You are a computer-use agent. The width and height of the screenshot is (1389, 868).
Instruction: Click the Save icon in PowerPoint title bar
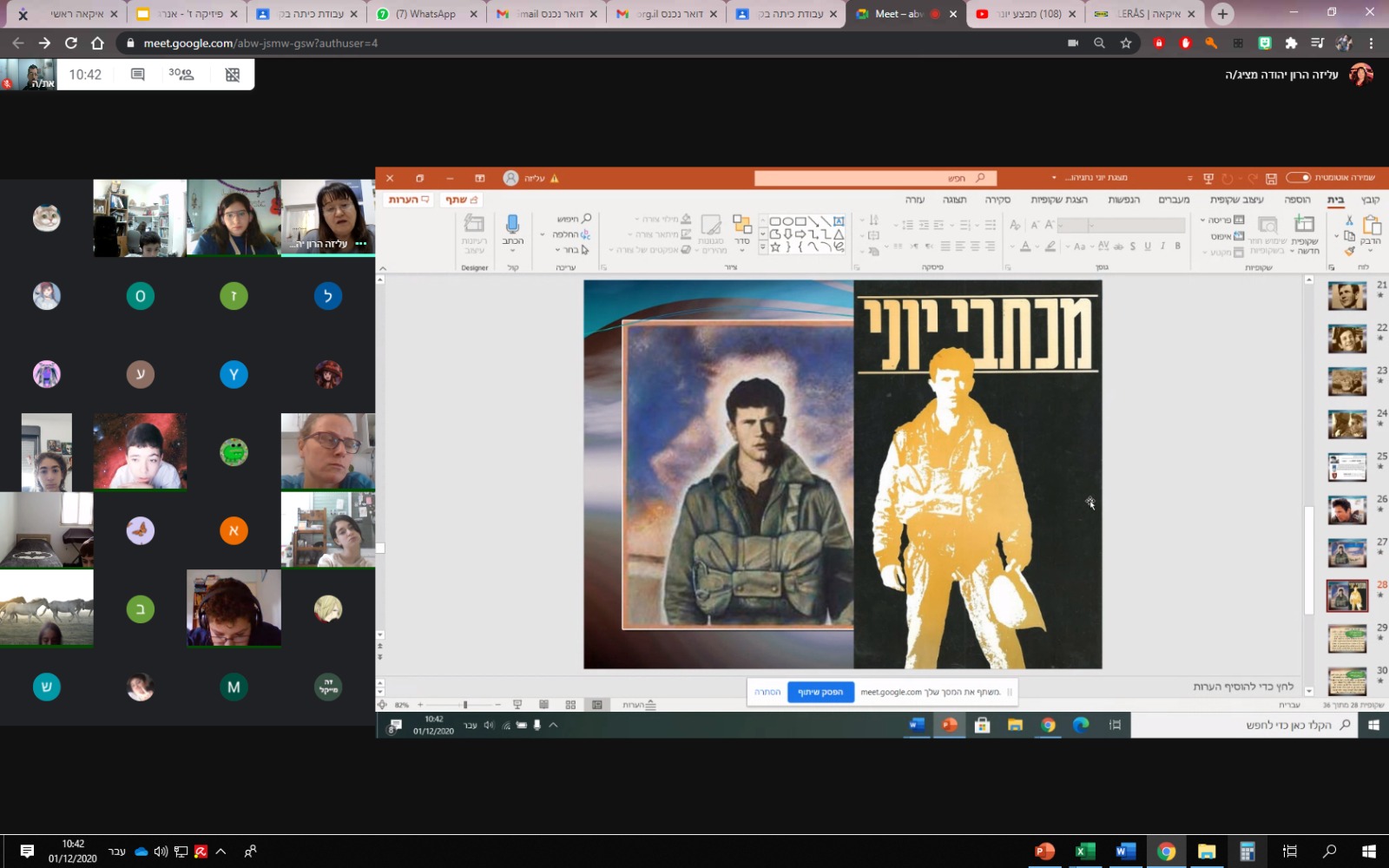(x=1271, y=178)
